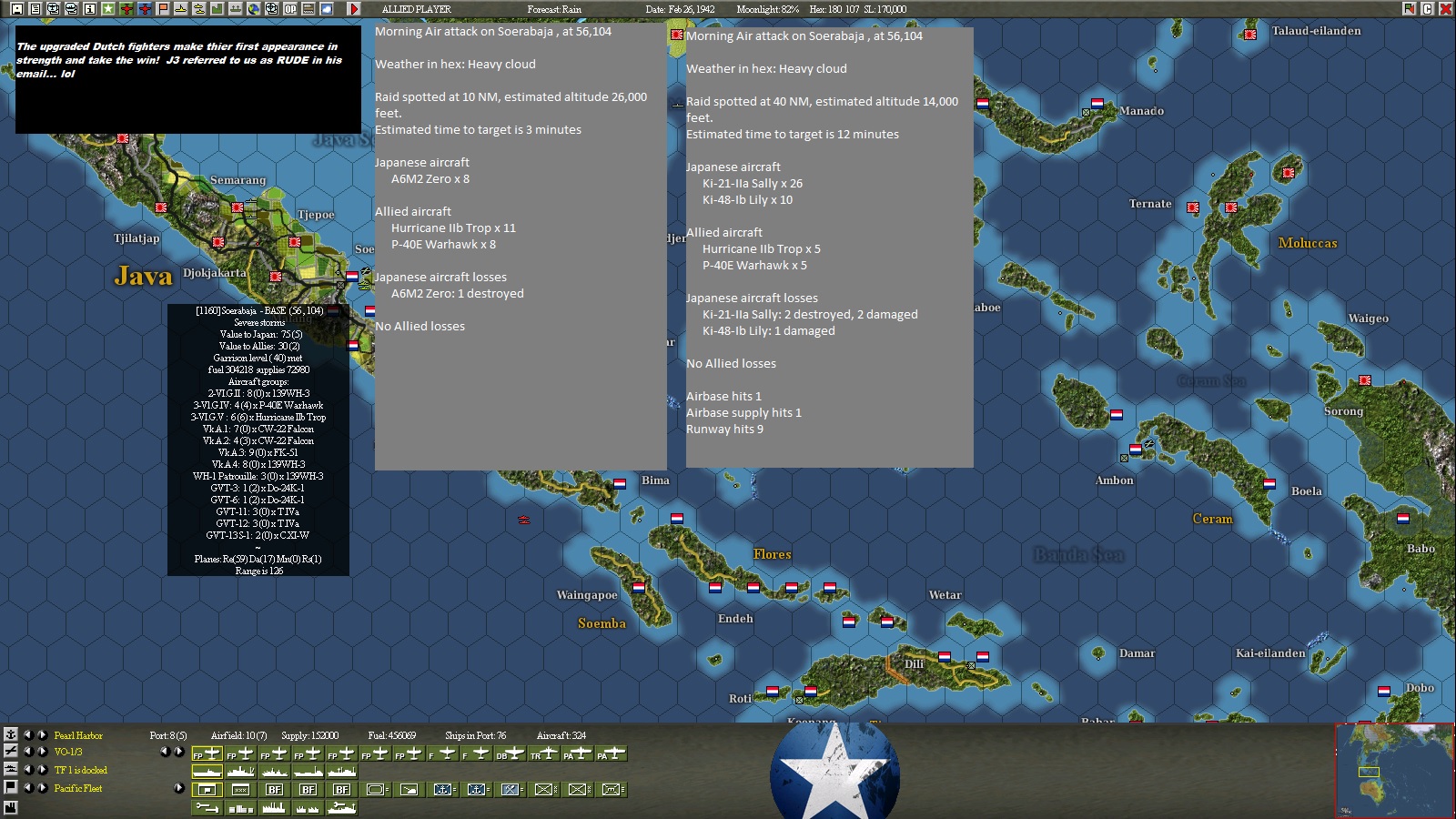
Task: Close the game with the red X
Action: tap(1445, 9)
